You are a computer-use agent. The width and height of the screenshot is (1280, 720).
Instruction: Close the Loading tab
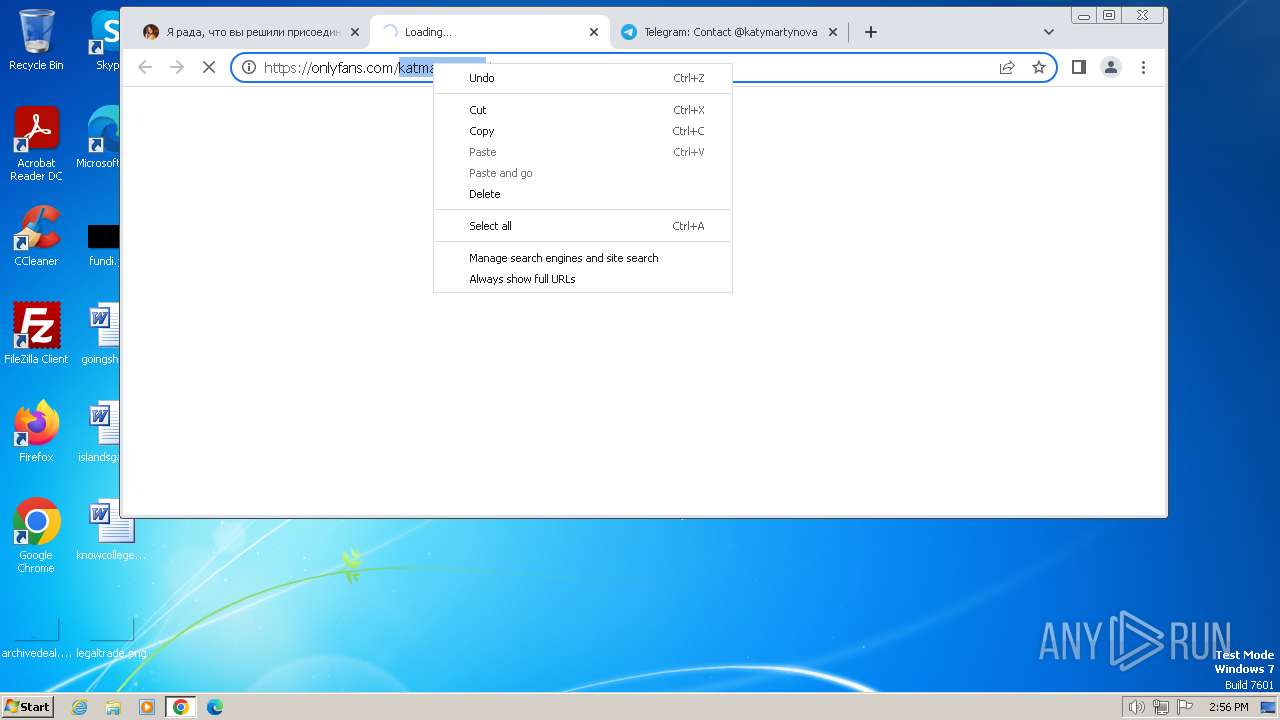click(594, 32)
